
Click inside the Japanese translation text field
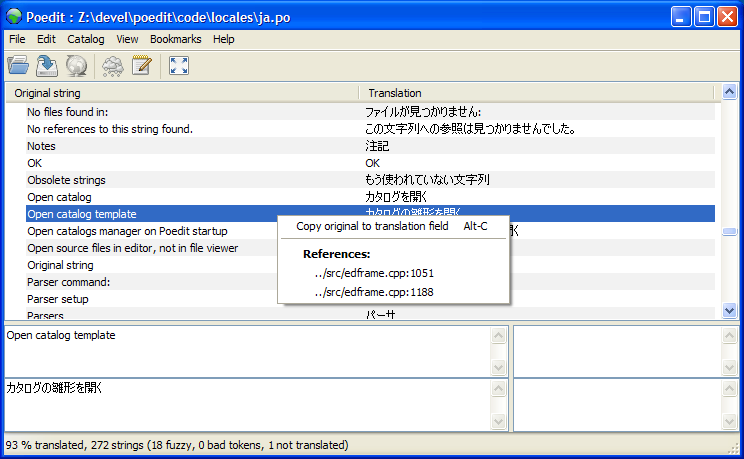pos(245,404)
